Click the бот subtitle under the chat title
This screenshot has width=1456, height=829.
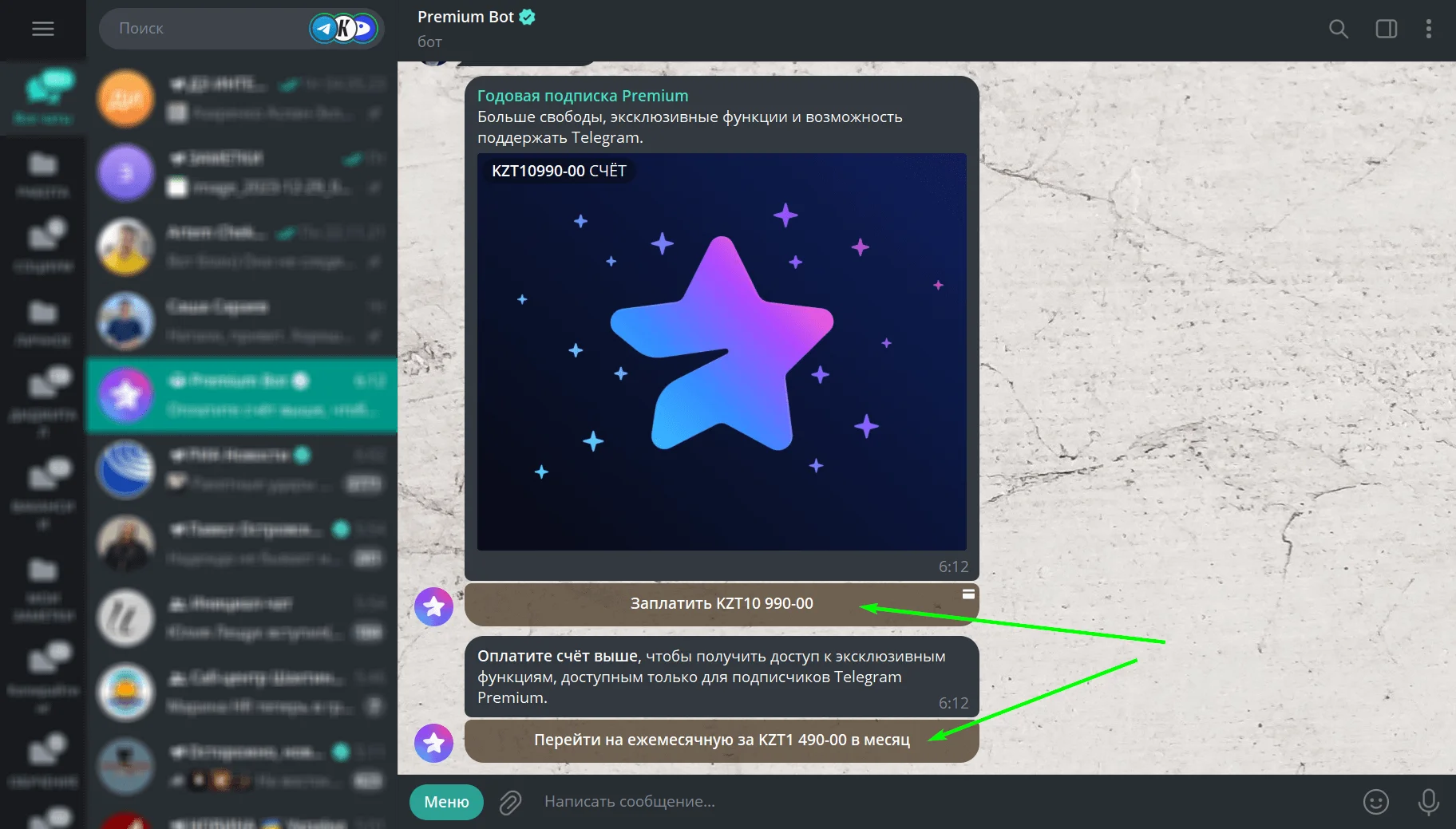429,41
